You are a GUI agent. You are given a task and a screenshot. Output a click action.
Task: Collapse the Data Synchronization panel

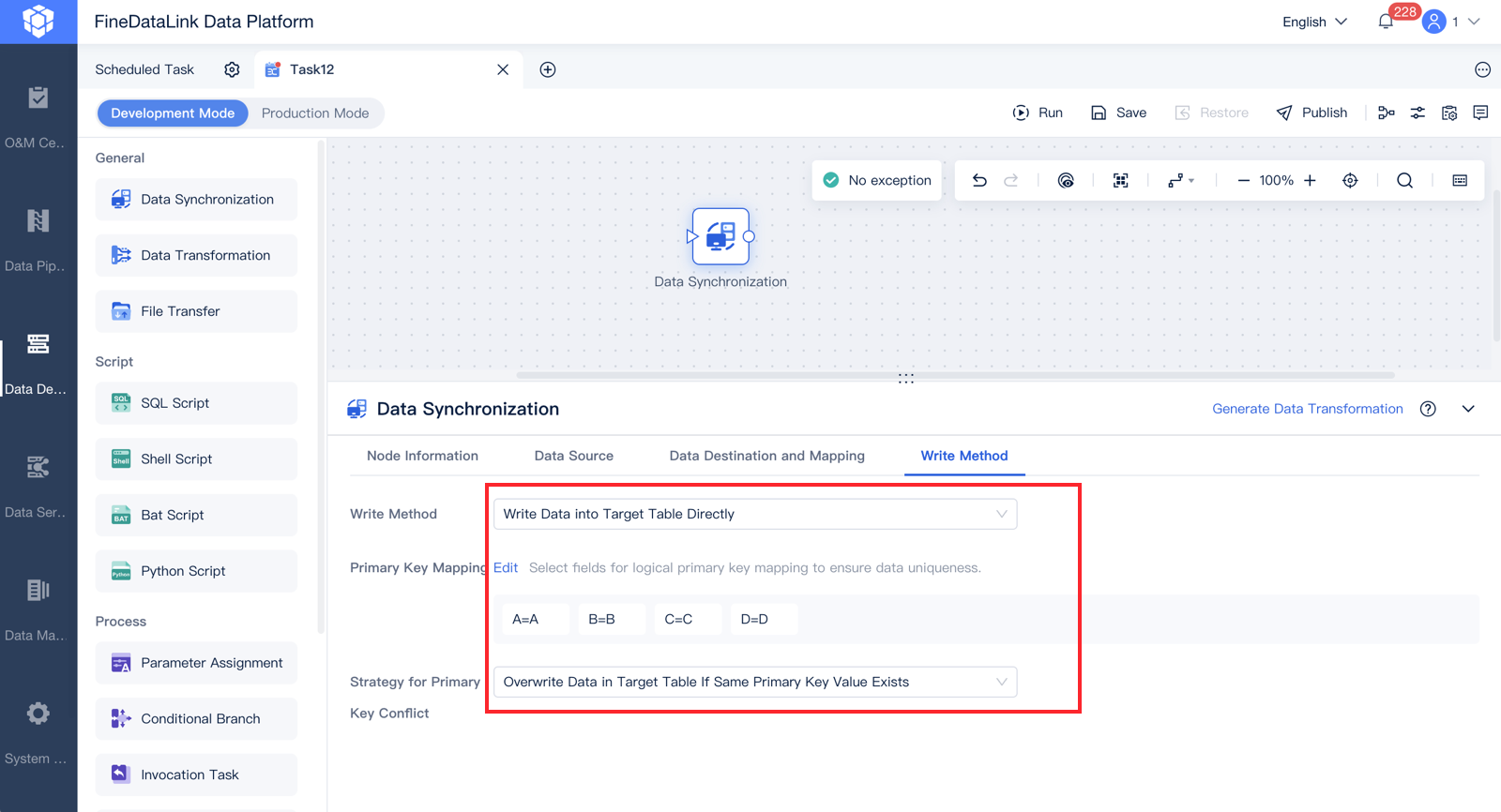coord(1468,409)
